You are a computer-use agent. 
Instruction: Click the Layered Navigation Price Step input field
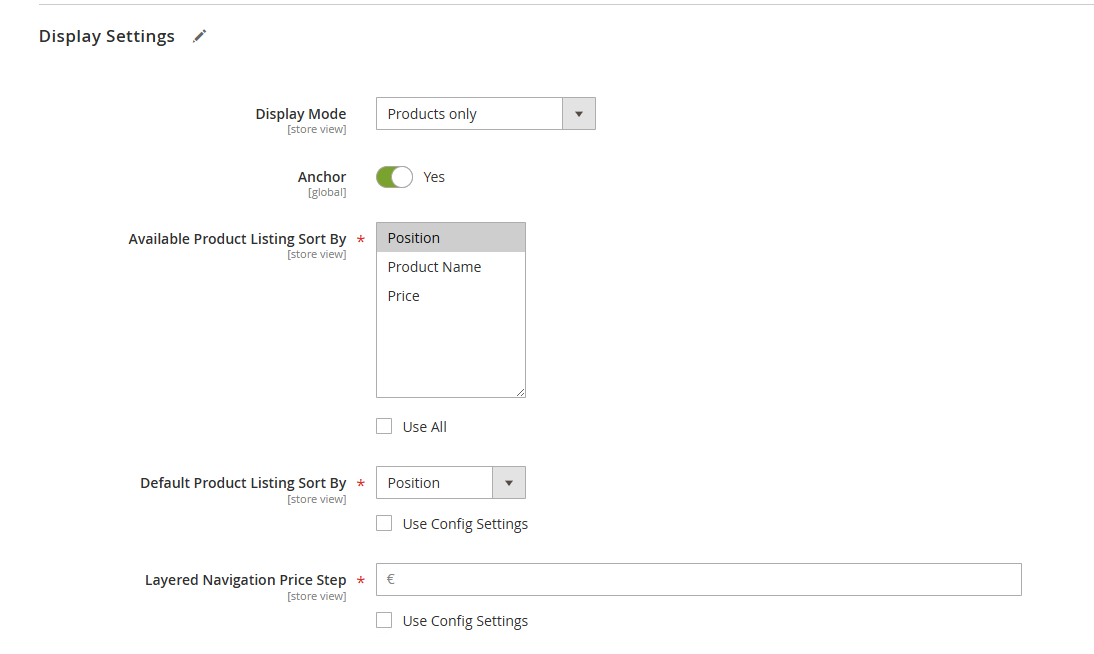coord(700,580)
